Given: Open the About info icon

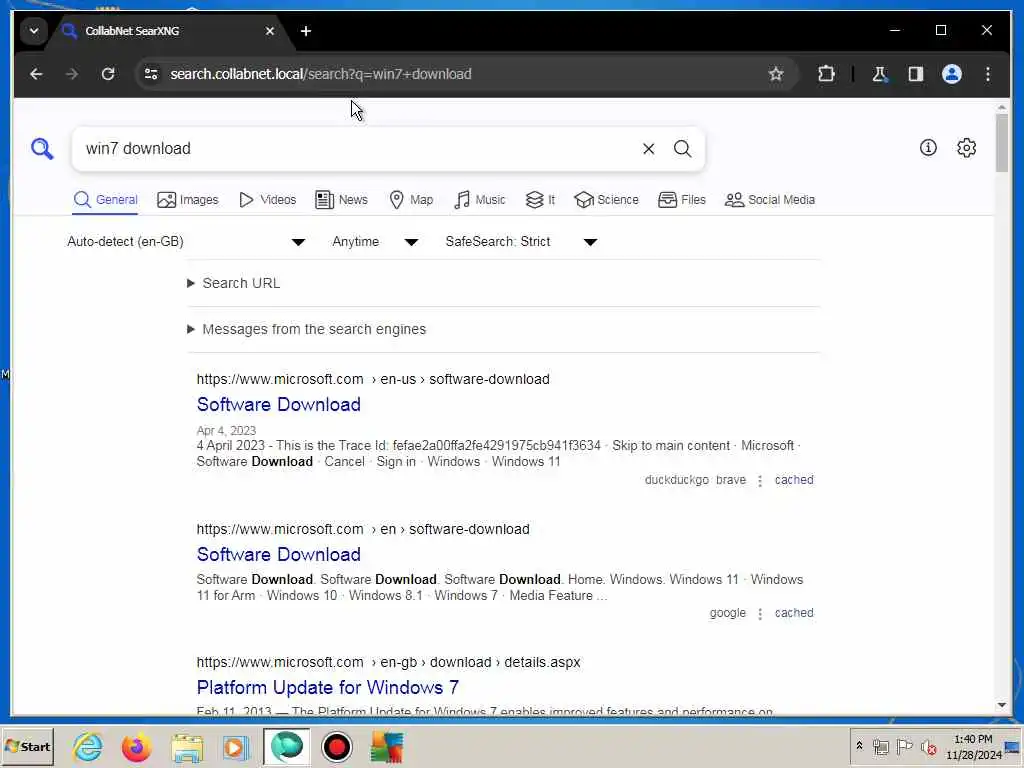Looking at the screenshot, I should (928, 148).
